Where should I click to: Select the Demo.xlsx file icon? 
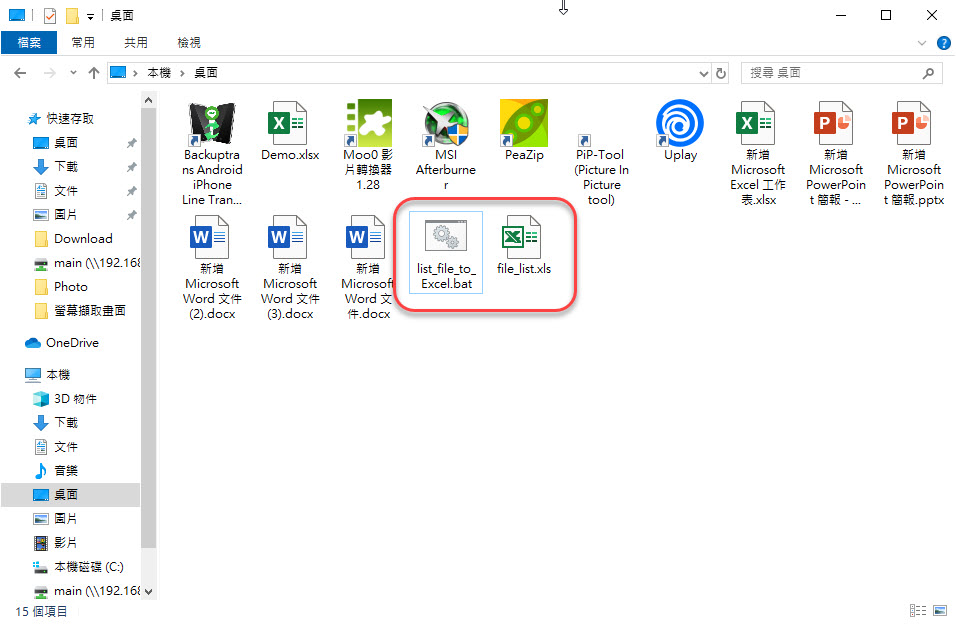click(x=290, y=123)
